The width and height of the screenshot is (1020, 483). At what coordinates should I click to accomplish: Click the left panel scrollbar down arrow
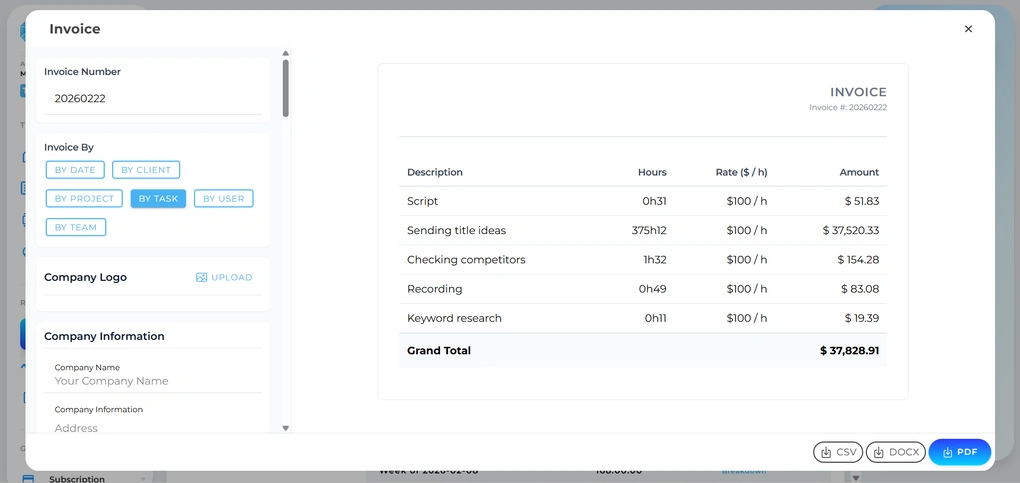pos(285,428)
